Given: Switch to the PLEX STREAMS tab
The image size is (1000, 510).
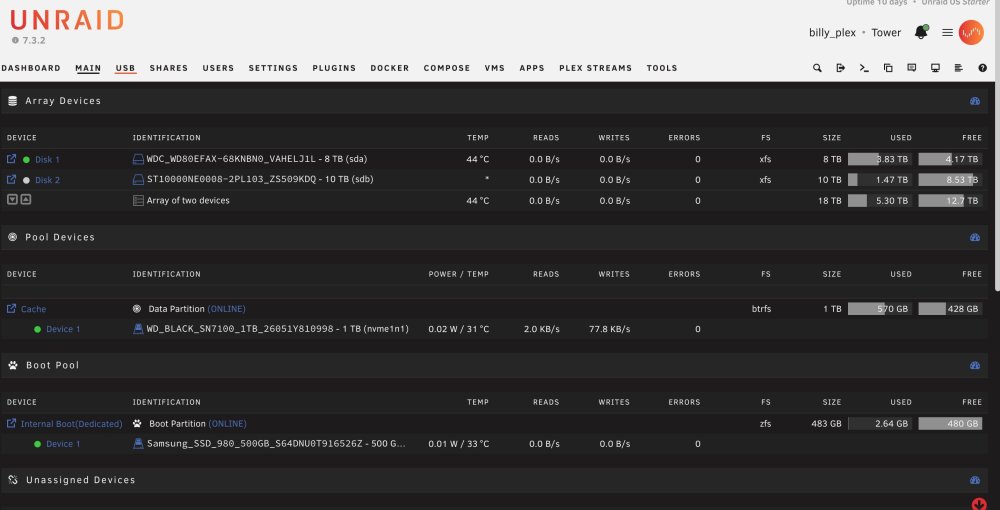Looking at the screenshot, I should tap(595, 68).
